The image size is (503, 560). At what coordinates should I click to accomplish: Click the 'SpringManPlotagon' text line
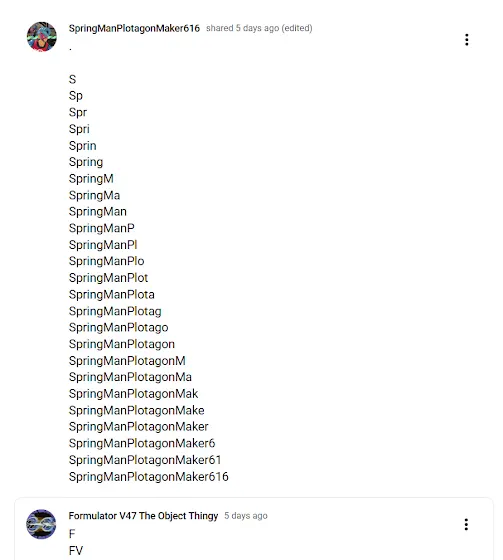pos(122,344)
